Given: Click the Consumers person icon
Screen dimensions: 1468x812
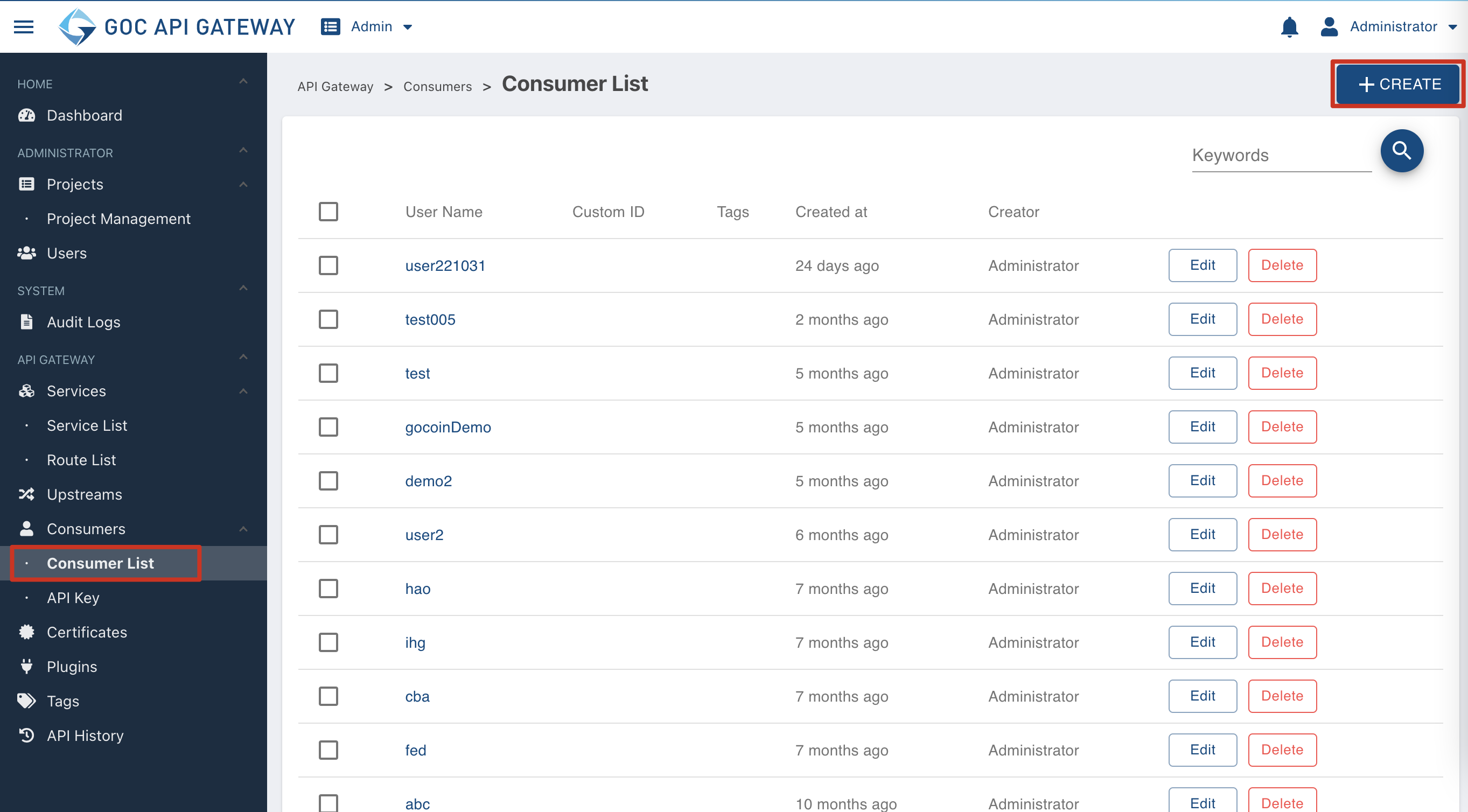Looking at the screenshot, I should click(x=27, y=528).
